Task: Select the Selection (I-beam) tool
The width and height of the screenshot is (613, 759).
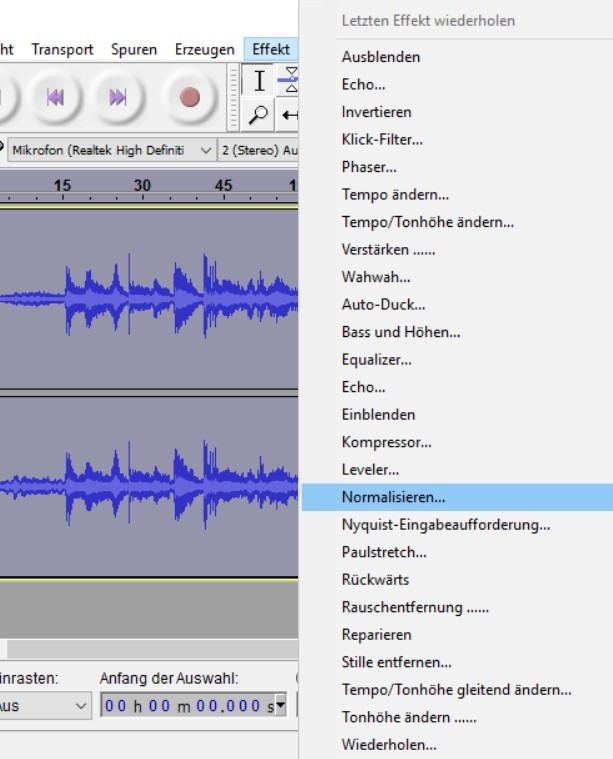Action: coord(259,80)
